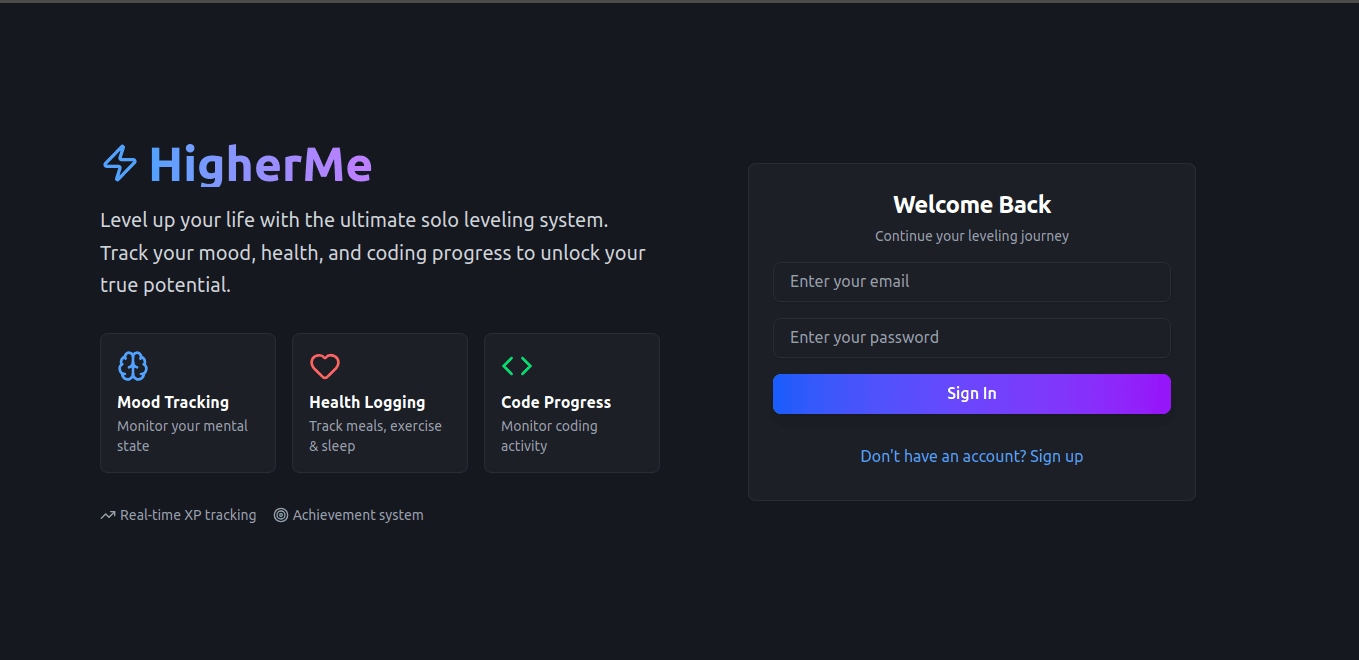Click the code brackets icon

pos(517,366)
